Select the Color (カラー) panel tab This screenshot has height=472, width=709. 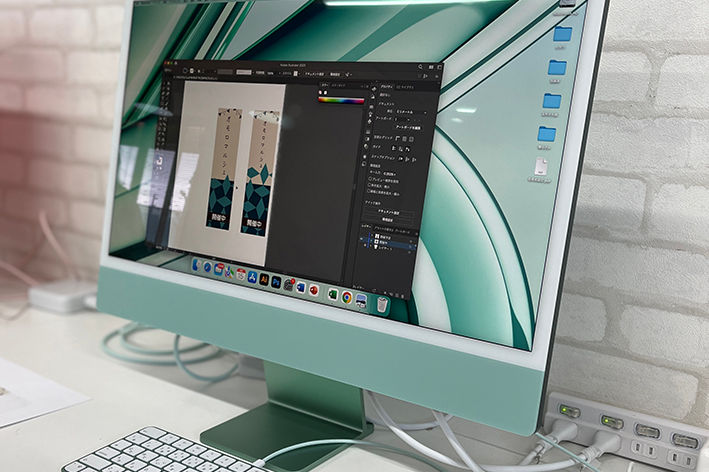pyautogui.click(x=325, y=85)
